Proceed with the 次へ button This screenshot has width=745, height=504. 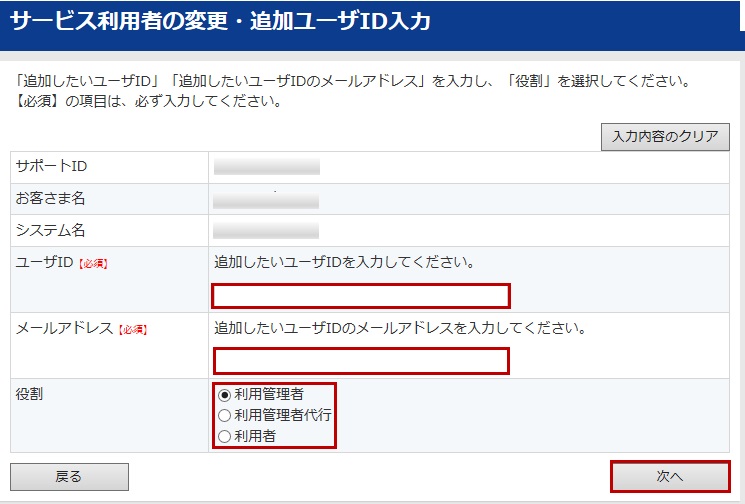(x=670, y=477)
